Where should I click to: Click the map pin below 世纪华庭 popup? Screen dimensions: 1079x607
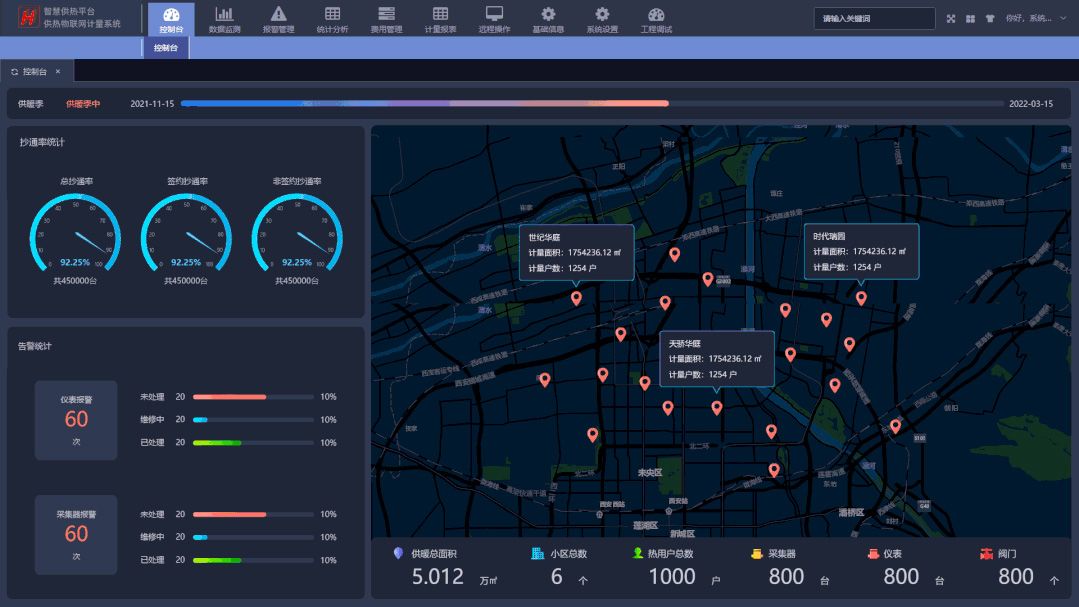[576, 298]
